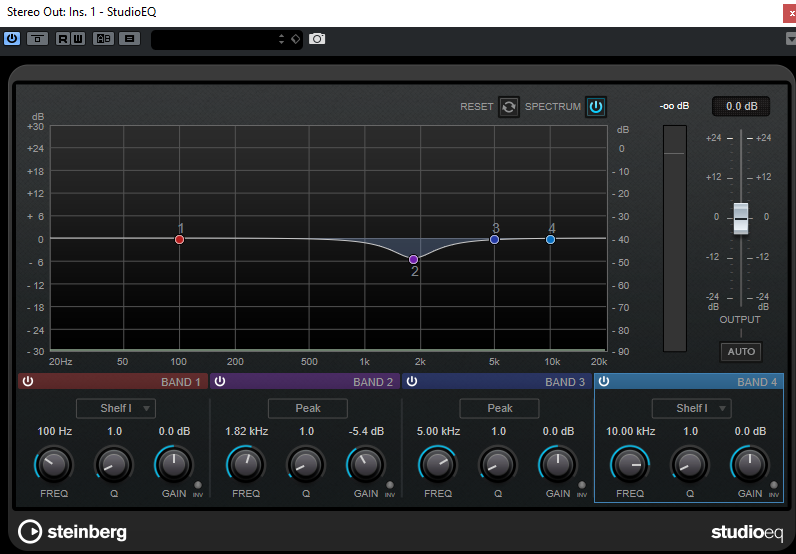The height and width of the screenshot is (554, 796).
Task: Click the 10.00 kHz frequency value
Action: pyautogui.click(x=631, y=431)
